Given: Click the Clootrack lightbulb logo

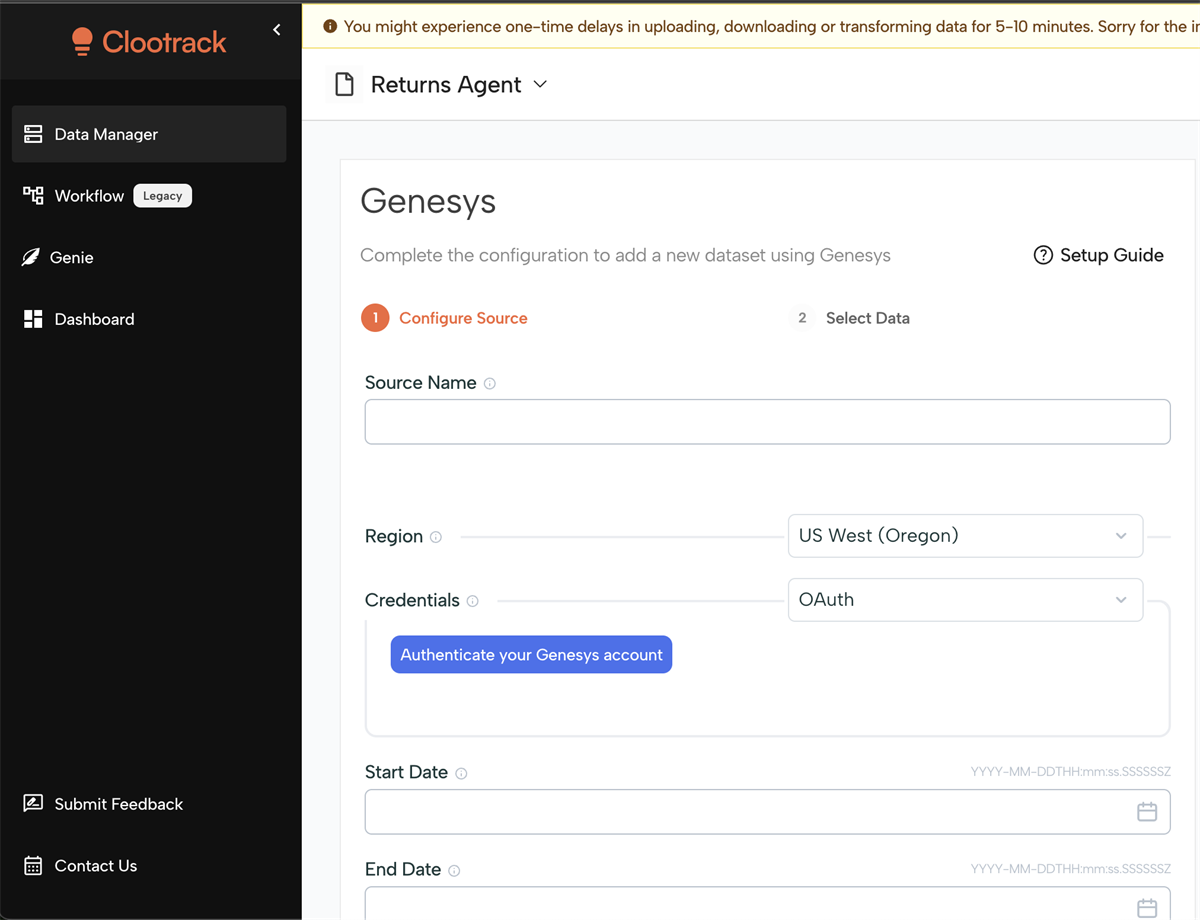Looking at the screenshot, I should 82,41.
